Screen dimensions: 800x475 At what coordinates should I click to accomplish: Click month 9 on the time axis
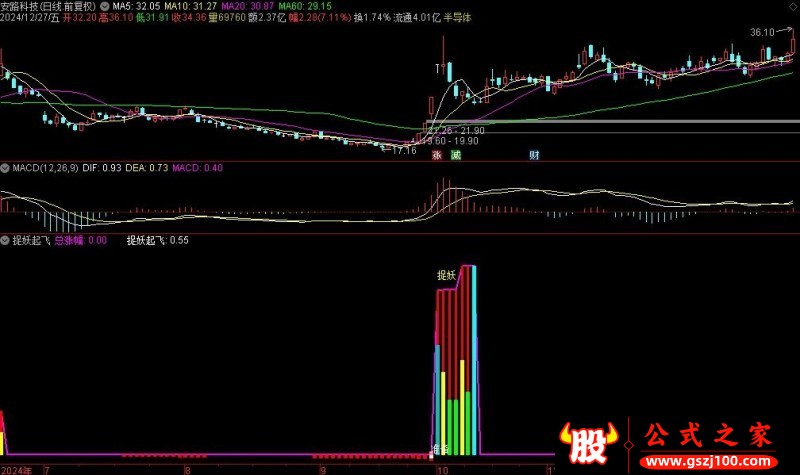[322, 470]
